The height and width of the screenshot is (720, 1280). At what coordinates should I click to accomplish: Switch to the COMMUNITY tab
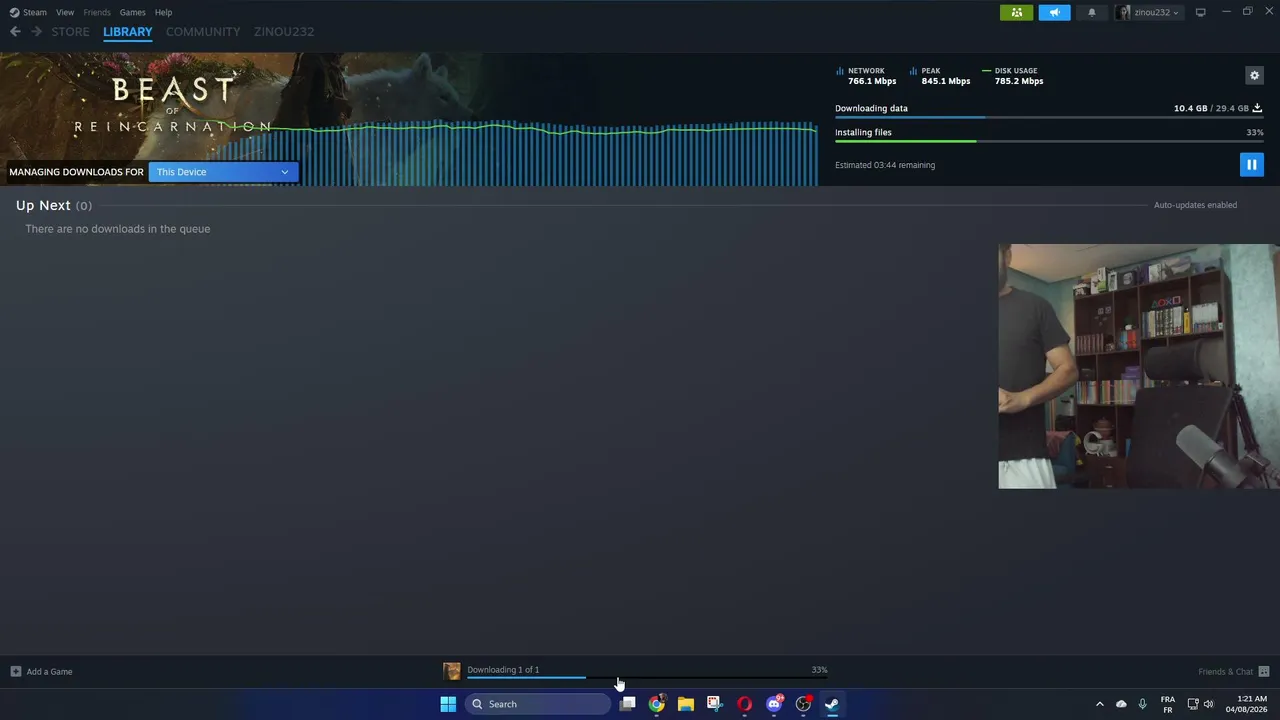203,32
